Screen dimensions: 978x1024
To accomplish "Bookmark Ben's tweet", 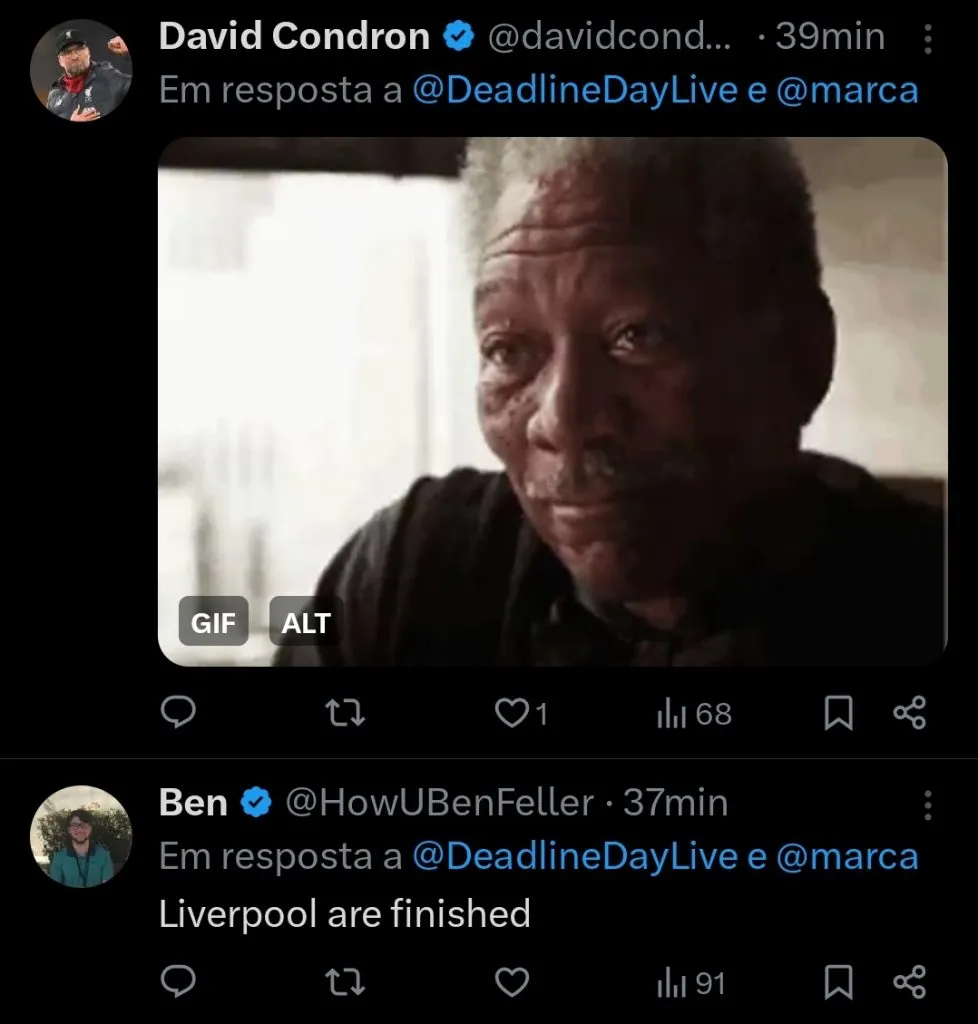I will click(838, 982).
